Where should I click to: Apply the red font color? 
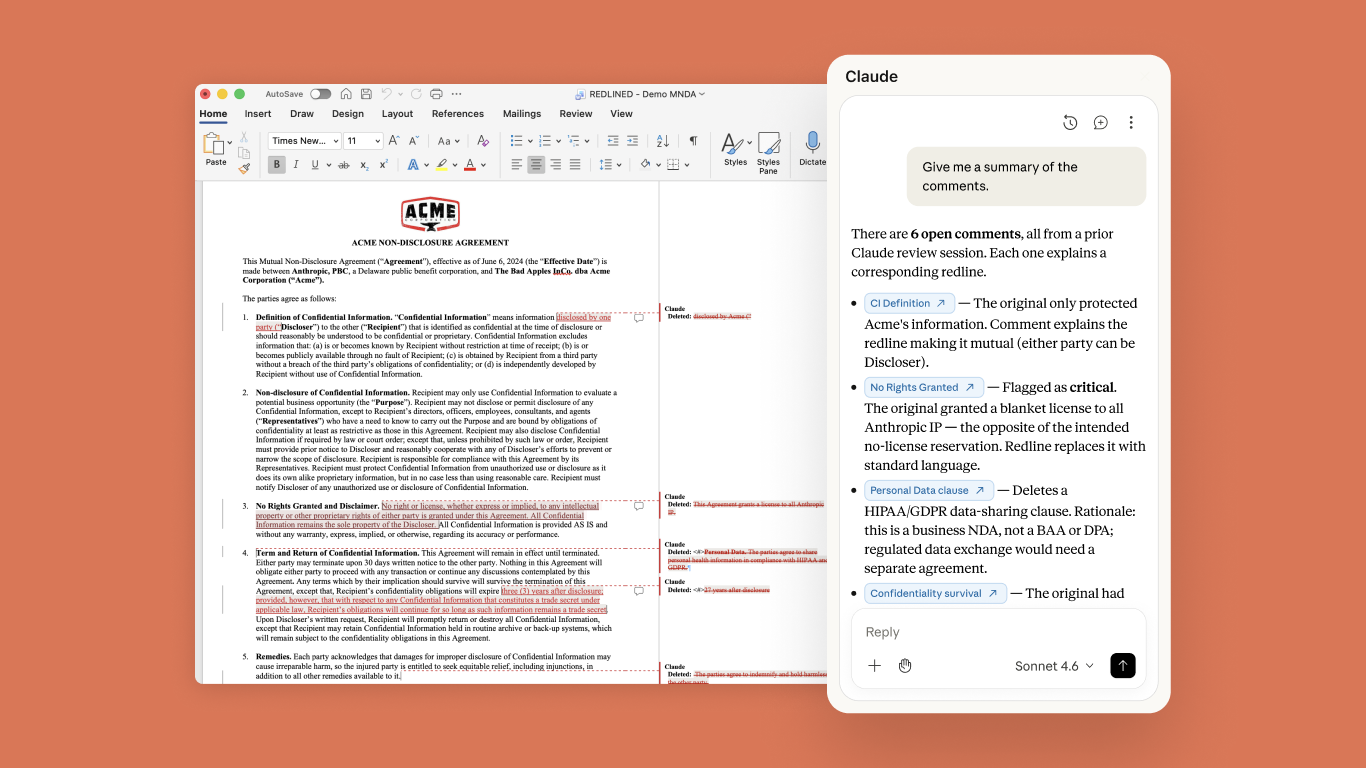(470, 165)
